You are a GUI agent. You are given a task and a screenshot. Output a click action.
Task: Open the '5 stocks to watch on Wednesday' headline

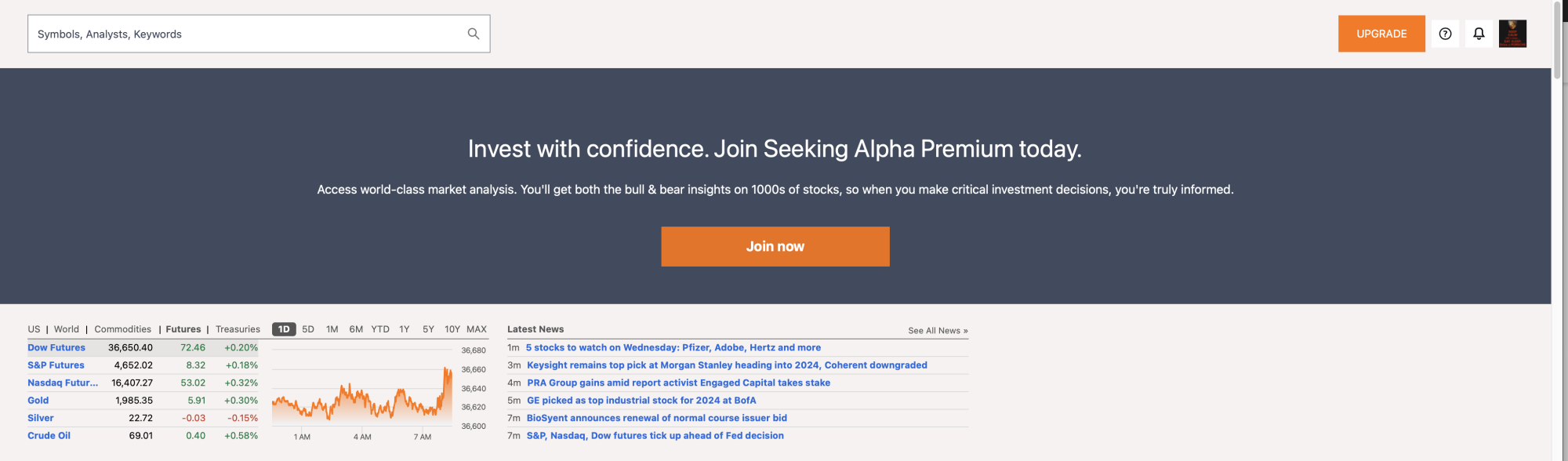pyautogui.click(x=674, y=347)
